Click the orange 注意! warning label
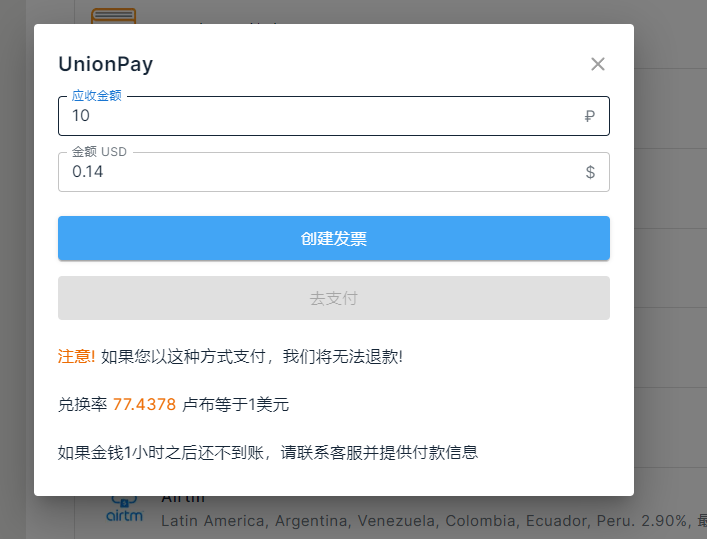This screenshot has height=539, width=707. tap(77, 356)
